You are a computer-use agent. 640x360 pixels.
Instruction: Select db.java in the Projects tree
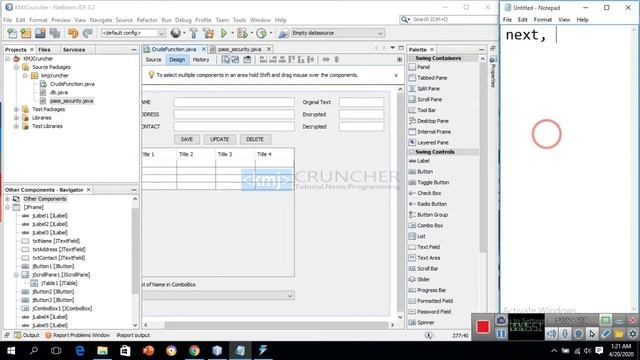pos(58,92)
